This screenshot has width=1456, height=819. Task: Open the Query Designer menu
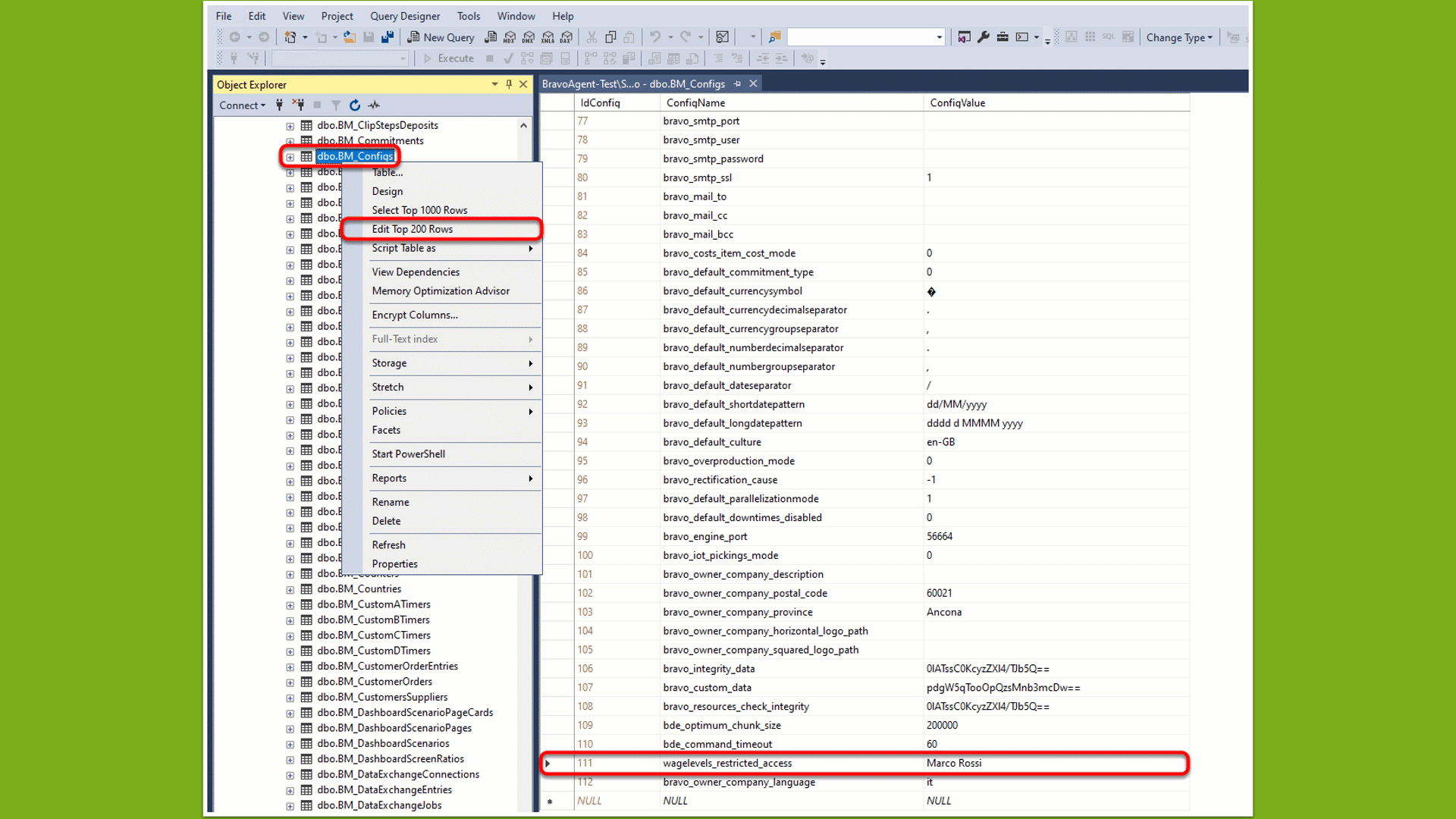click(x=405, y=16)
